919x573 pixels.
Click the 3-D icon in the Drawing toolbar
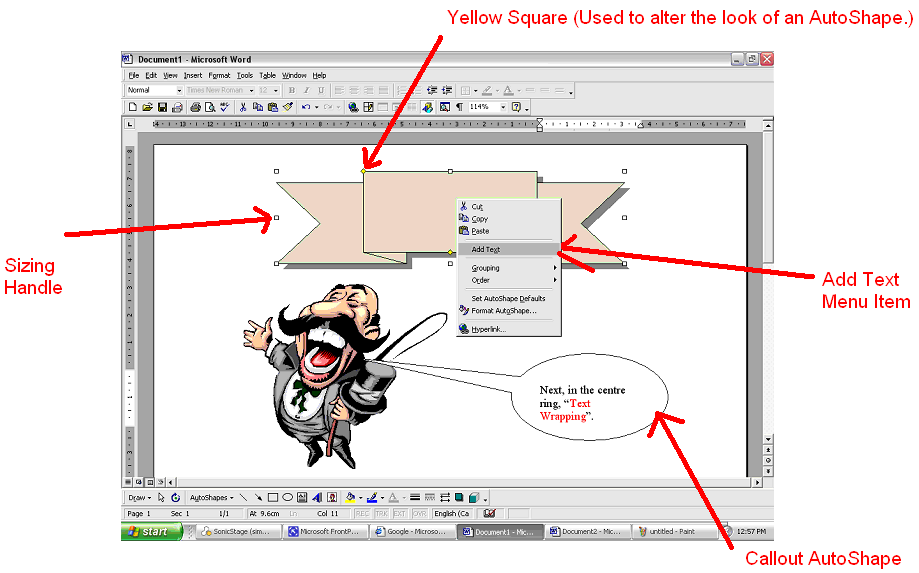[474, 497]
